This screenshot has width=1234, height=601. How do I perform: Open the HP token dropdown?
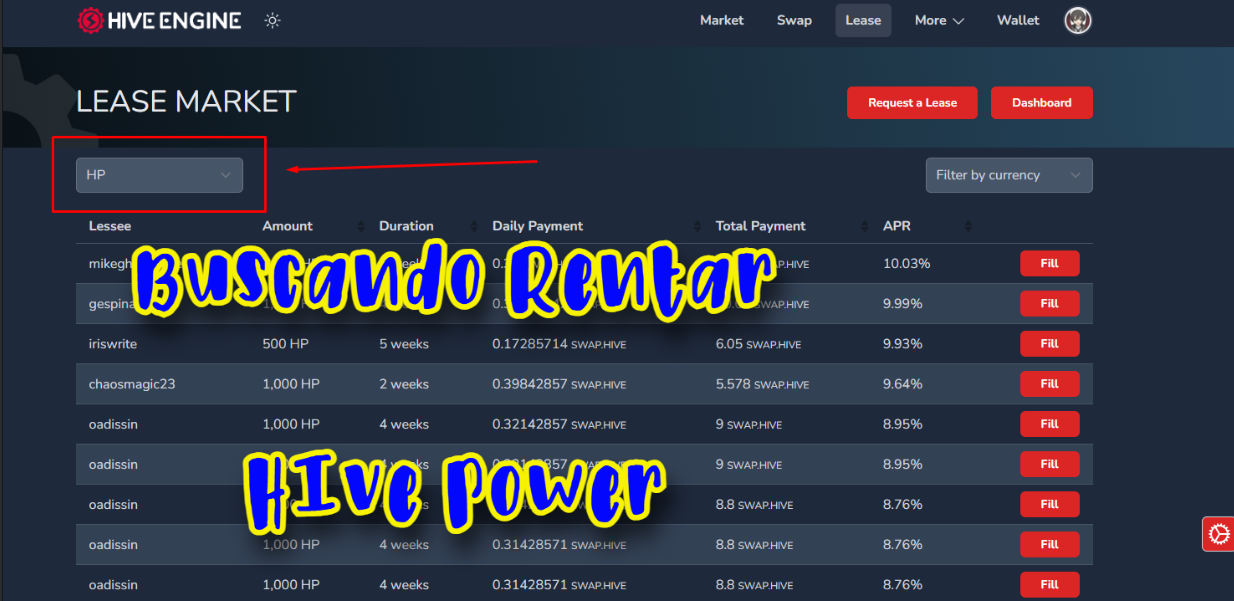click(159, 175)
